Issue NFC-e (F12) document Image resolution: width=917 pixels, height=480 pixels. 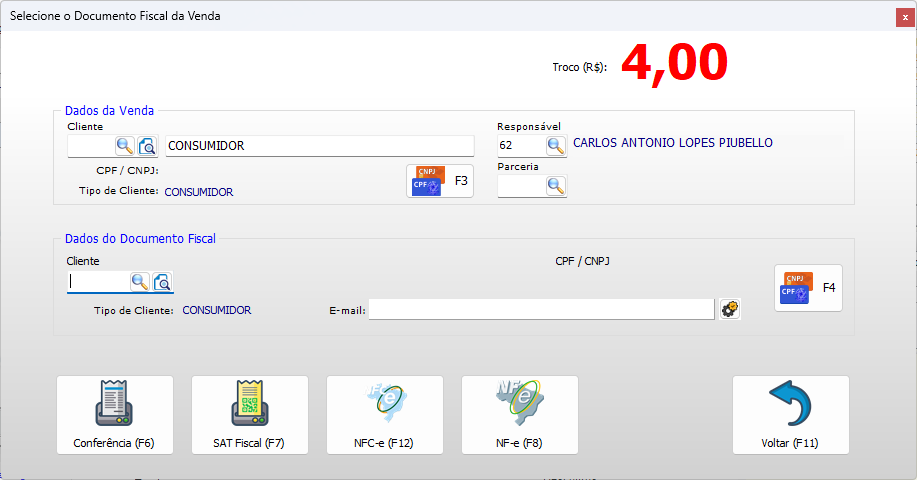pyautogui.click(x=385, y=415)
